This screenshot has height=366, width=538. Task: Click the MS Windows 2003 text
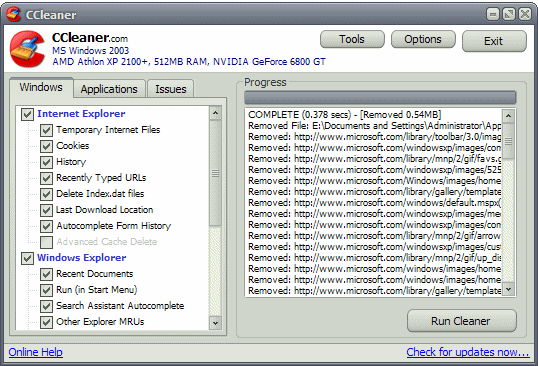tap(91, 51)
